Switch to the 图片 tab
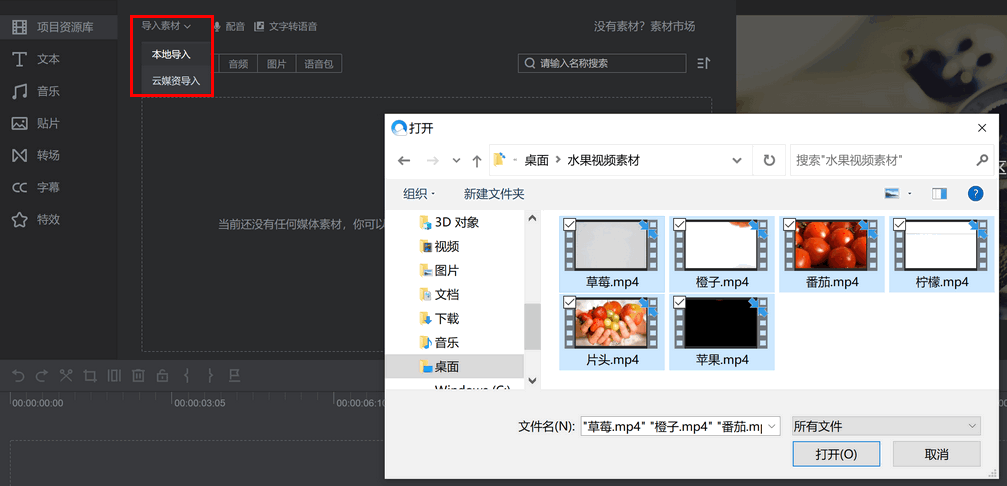 276,64
